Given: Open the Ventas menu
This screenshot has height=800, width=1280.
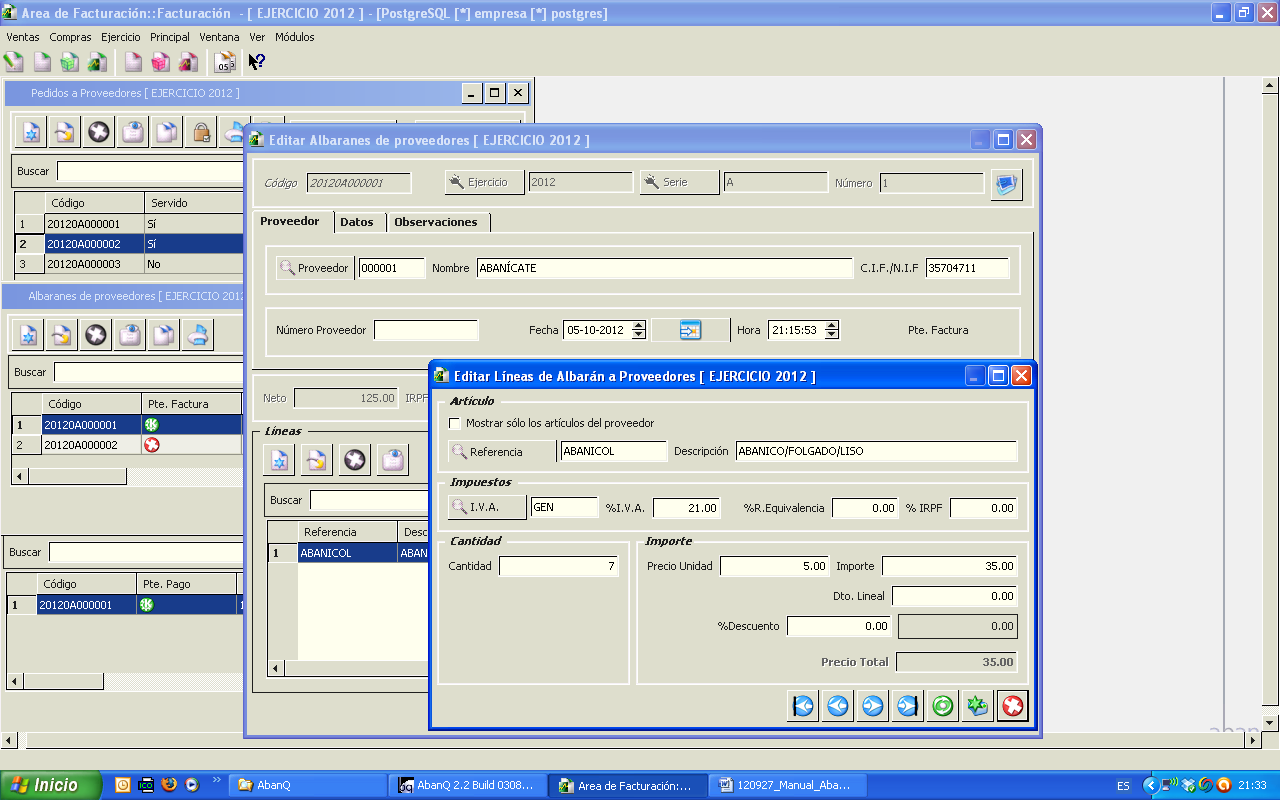Looking at the screenshot, I should [23, 37].
